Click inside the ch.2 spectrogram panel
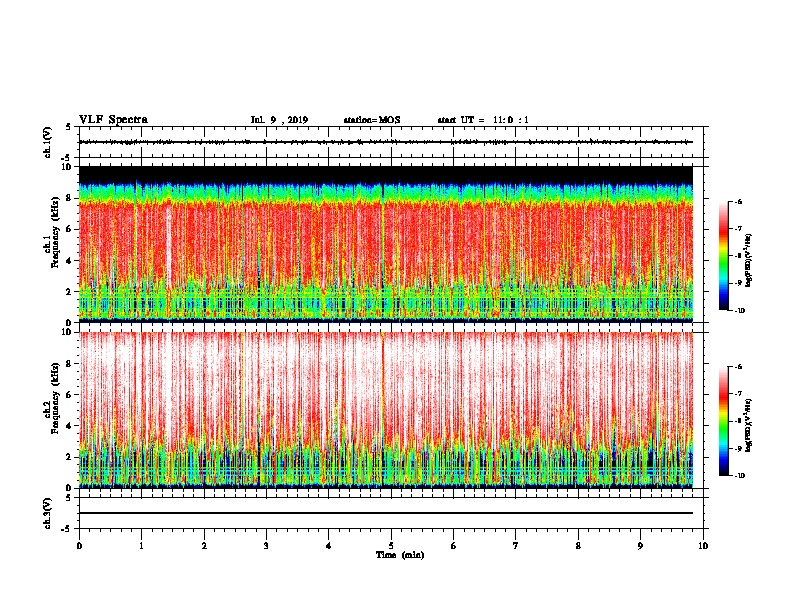The width and height of the screenshot is (792, 612). coord(386,410)
